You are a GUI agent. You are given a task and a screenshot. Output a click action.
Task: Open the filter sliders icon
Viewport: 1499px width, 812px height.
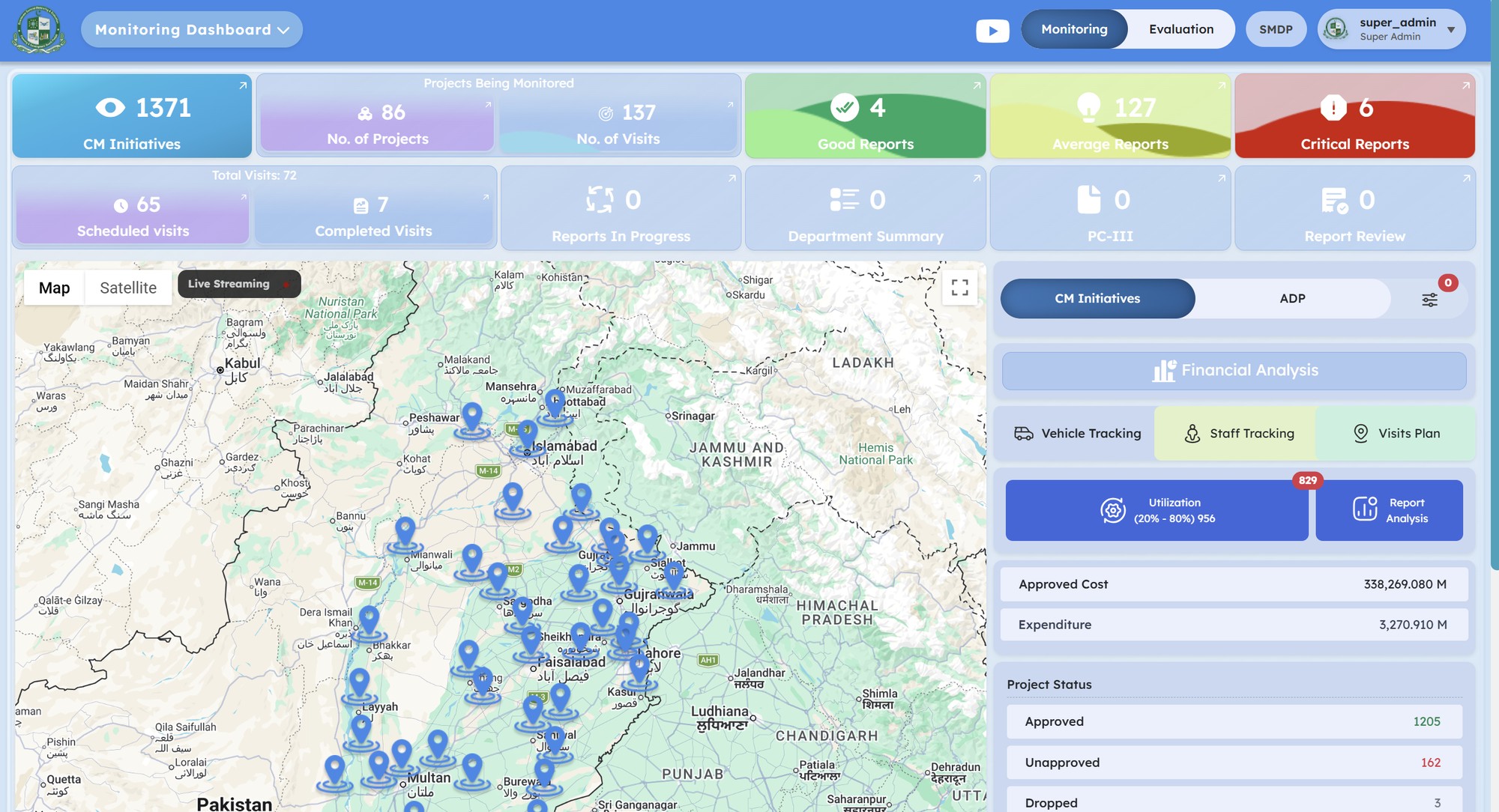tap(1430, 300)
